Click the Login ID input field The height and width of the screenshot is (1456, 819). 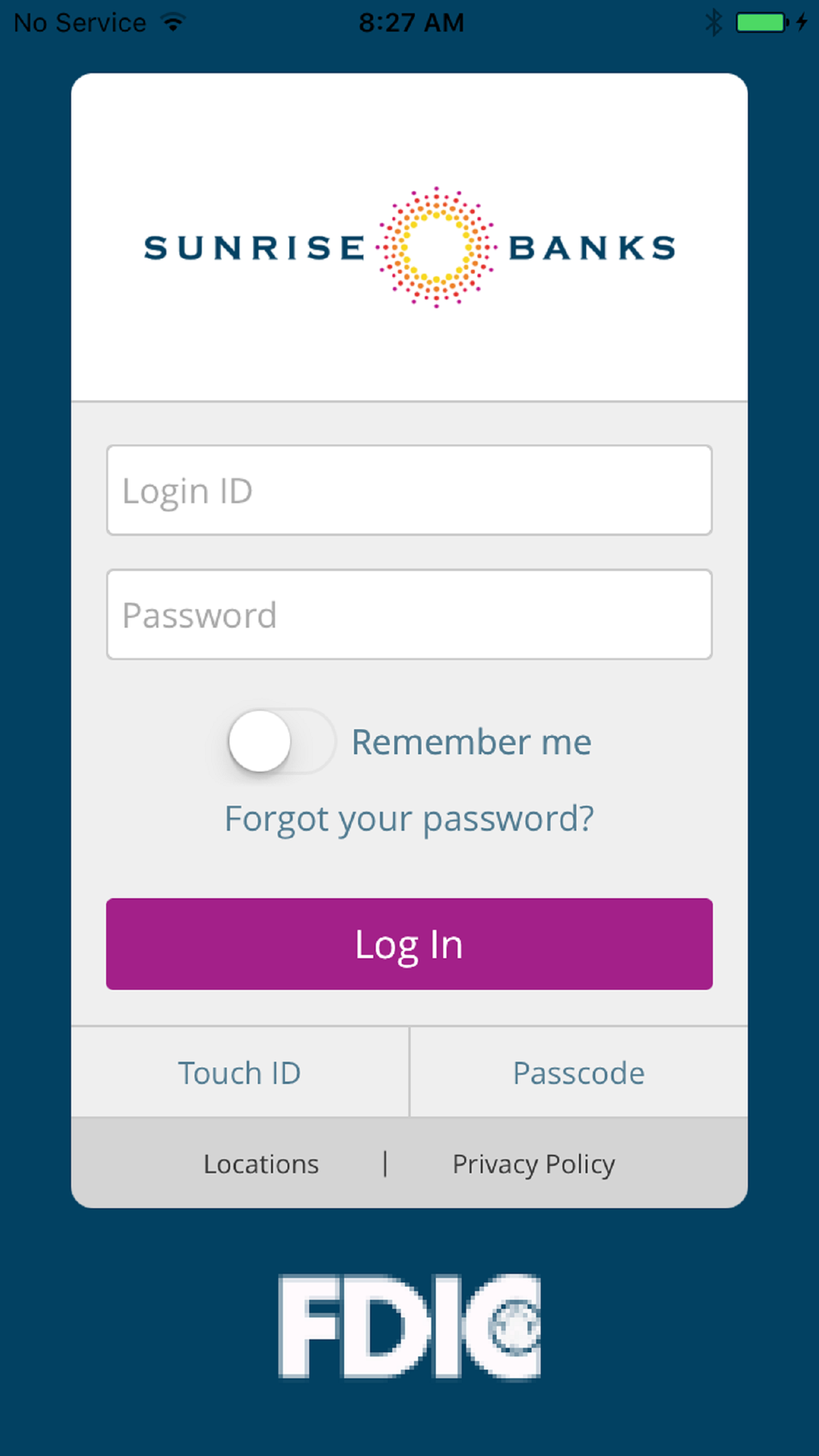[x=409, y=490]
